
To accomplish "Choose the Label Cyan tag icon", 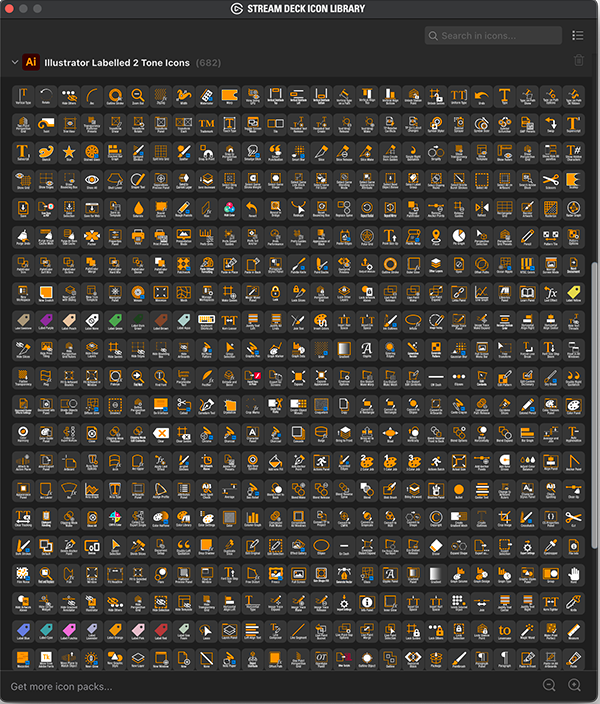I will [x=46, y=631].
